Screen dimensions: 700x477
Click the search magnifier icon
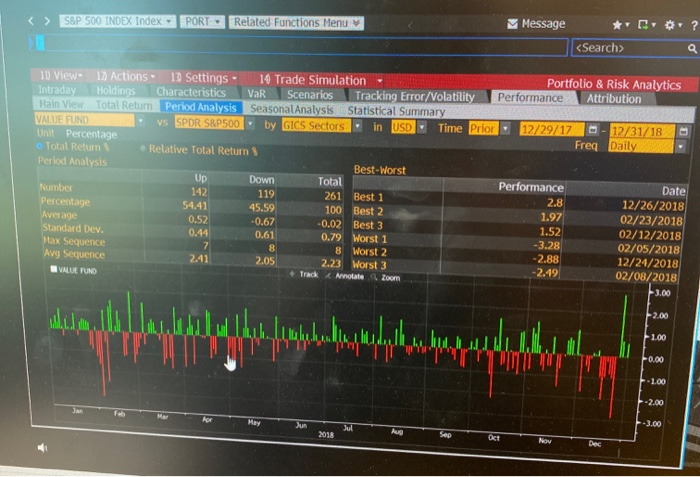pos(692,49)
